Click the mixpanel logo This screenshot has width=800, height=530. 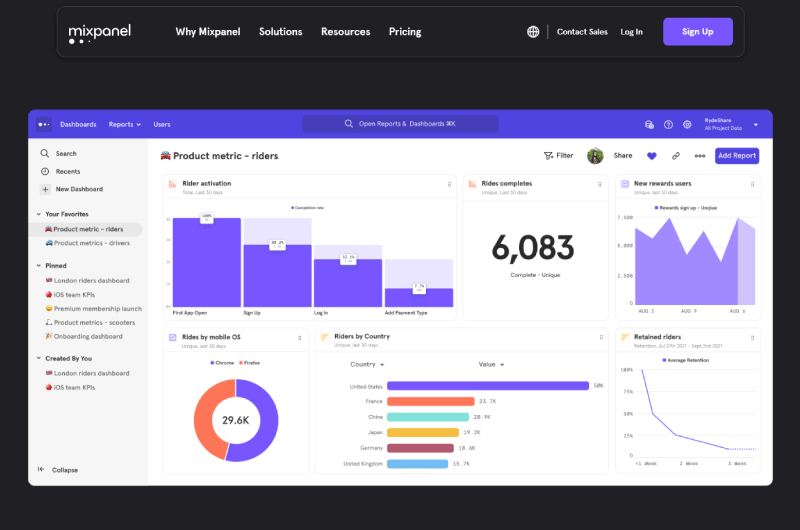pyautogui.click(x=99, y=33)
